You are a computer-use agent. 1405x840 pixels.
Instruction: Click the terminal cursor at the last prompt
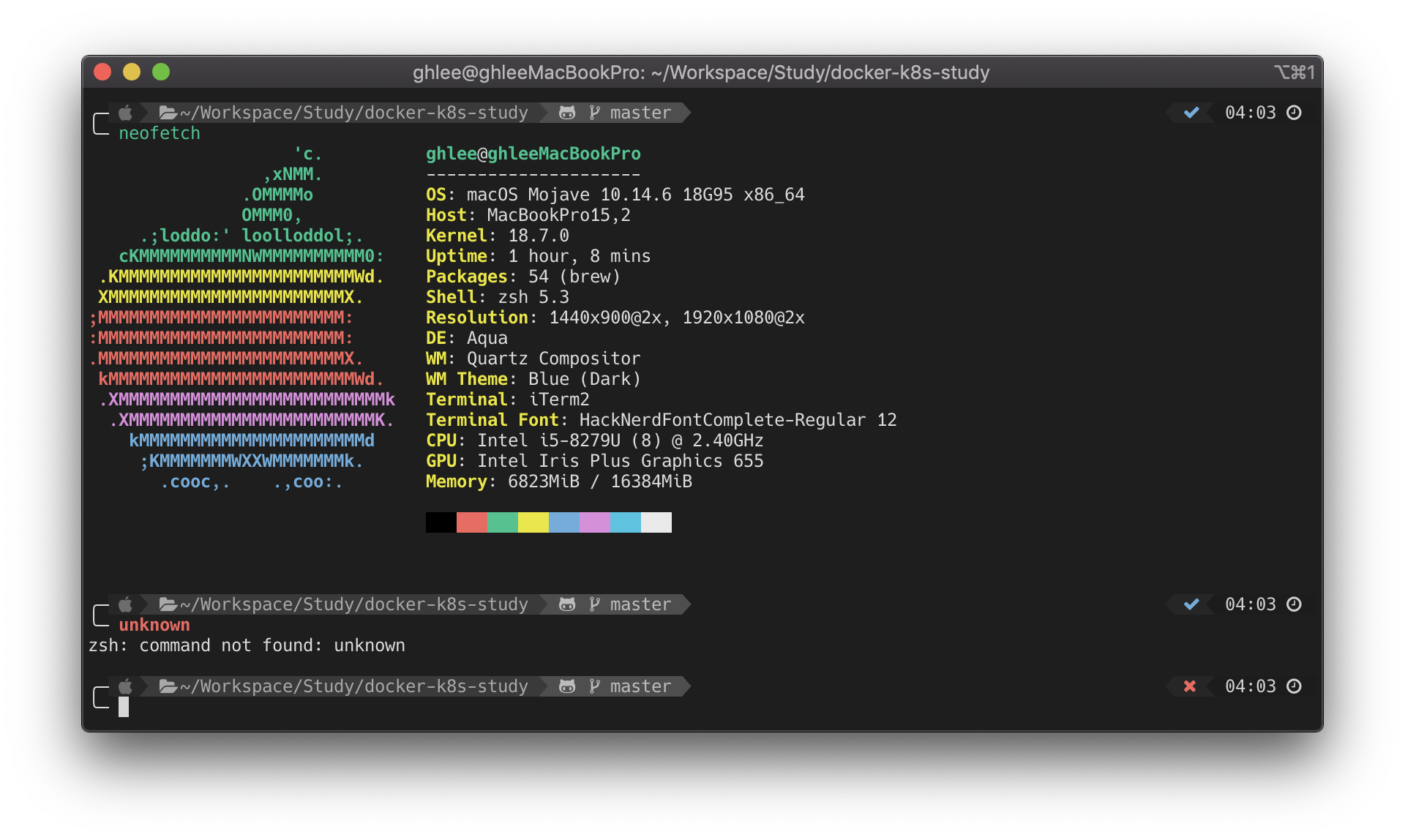pos(124,707)
